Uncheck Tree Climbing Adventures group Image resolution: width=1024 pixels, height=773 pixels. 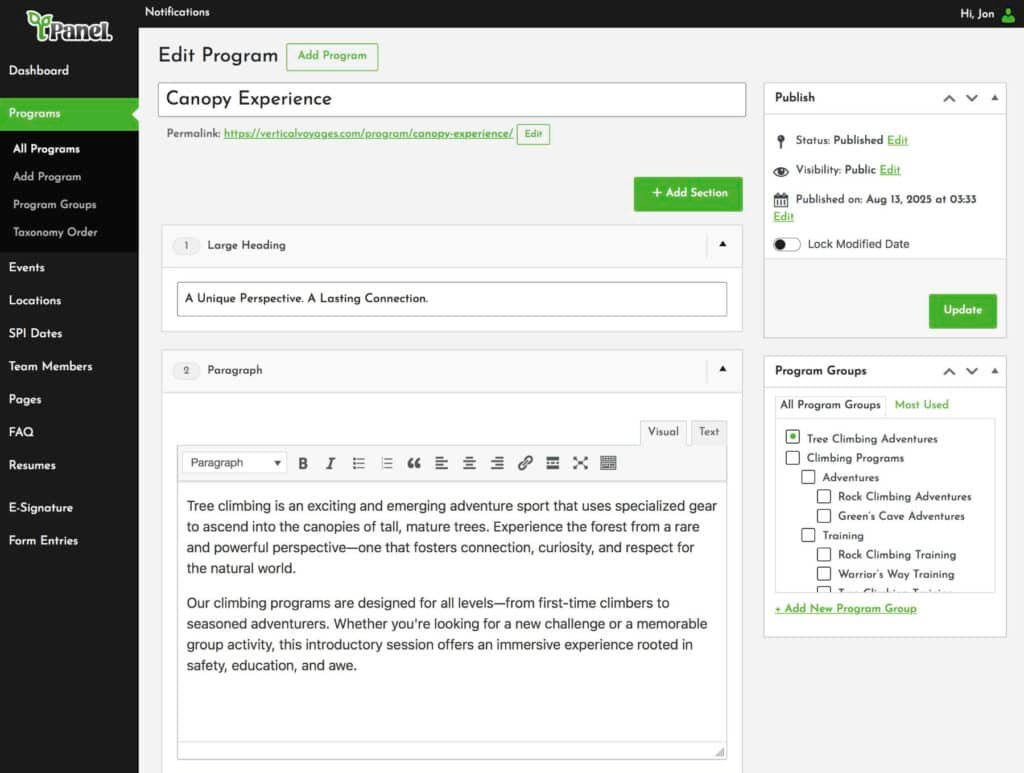pos(792,436)
